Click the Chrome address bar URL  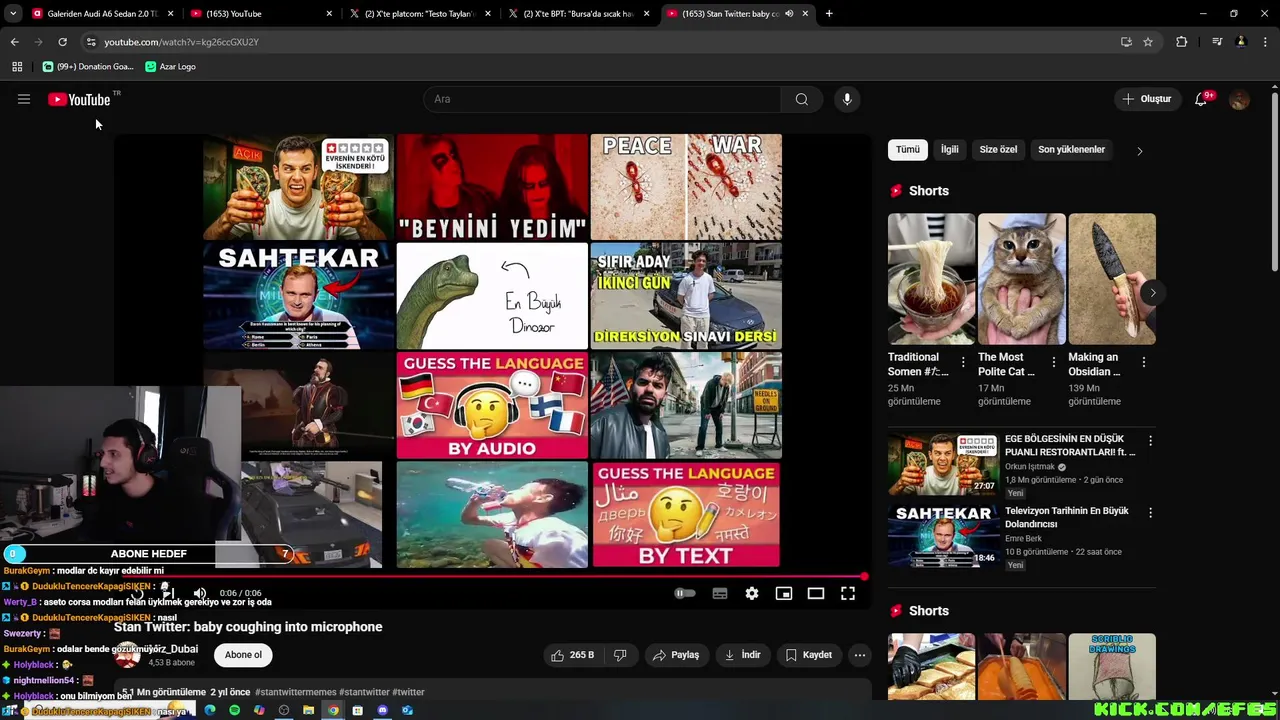(x=181, y=42)
